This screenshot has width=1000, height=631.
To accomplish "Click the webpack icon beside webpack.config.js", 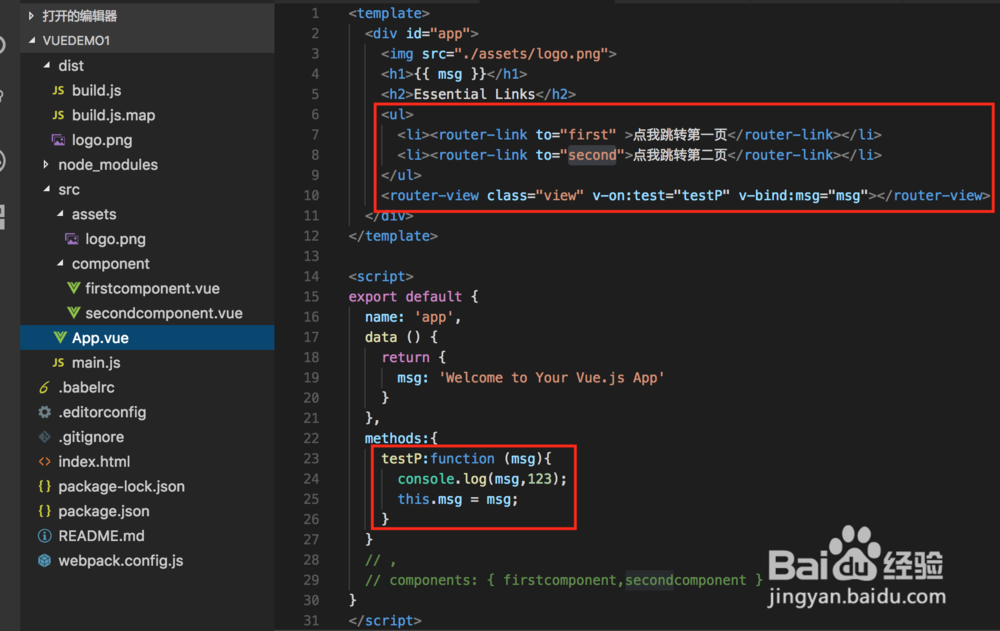I will (44, 561).
